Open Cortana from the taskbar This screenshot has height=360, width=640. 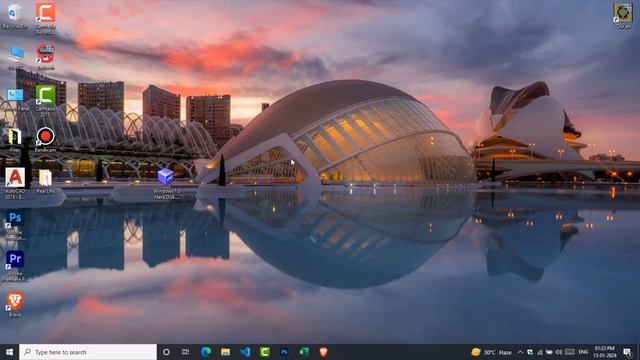pos(166,352)
